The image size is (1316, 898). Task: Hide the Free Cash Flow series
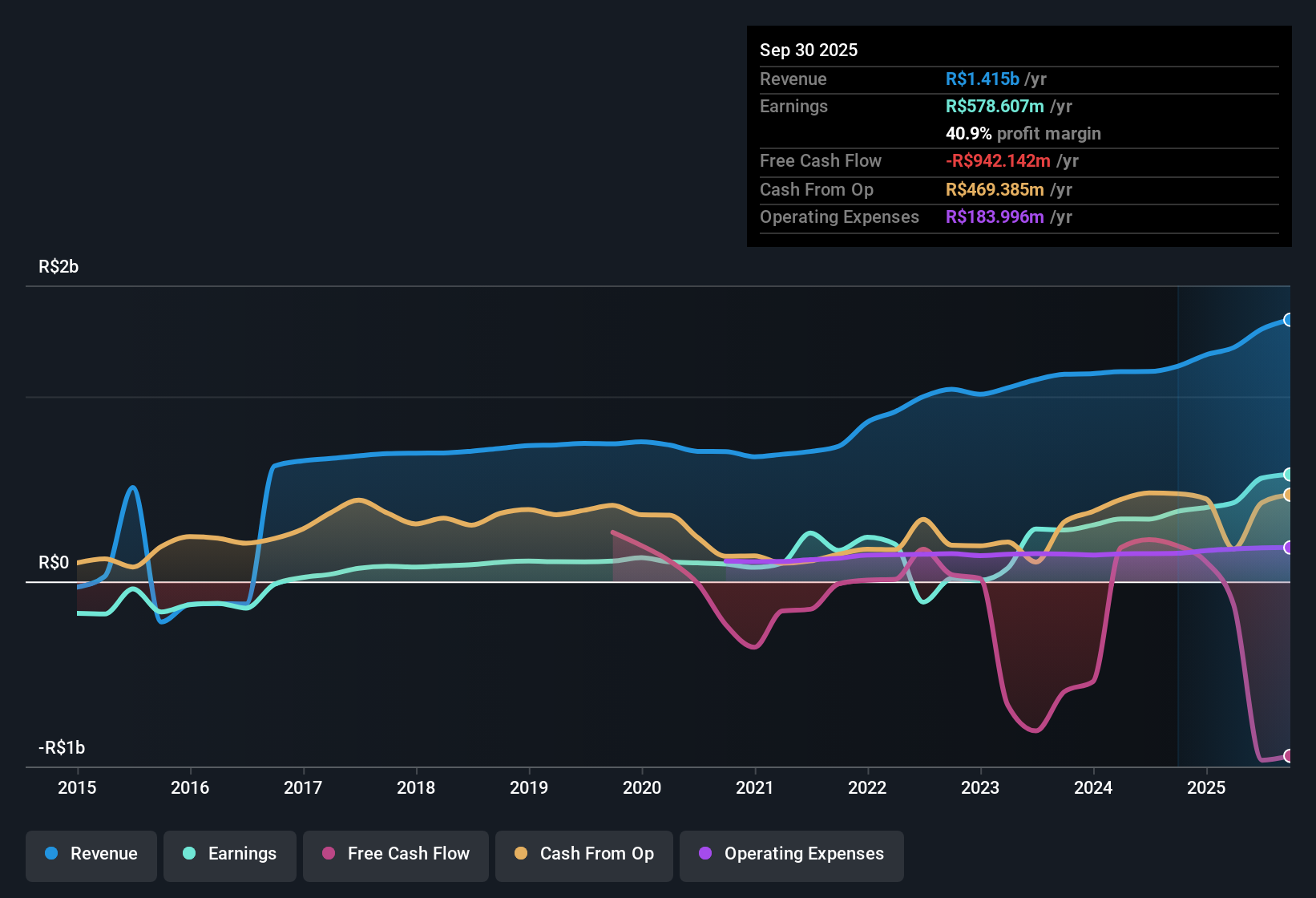tap(395, 854)
